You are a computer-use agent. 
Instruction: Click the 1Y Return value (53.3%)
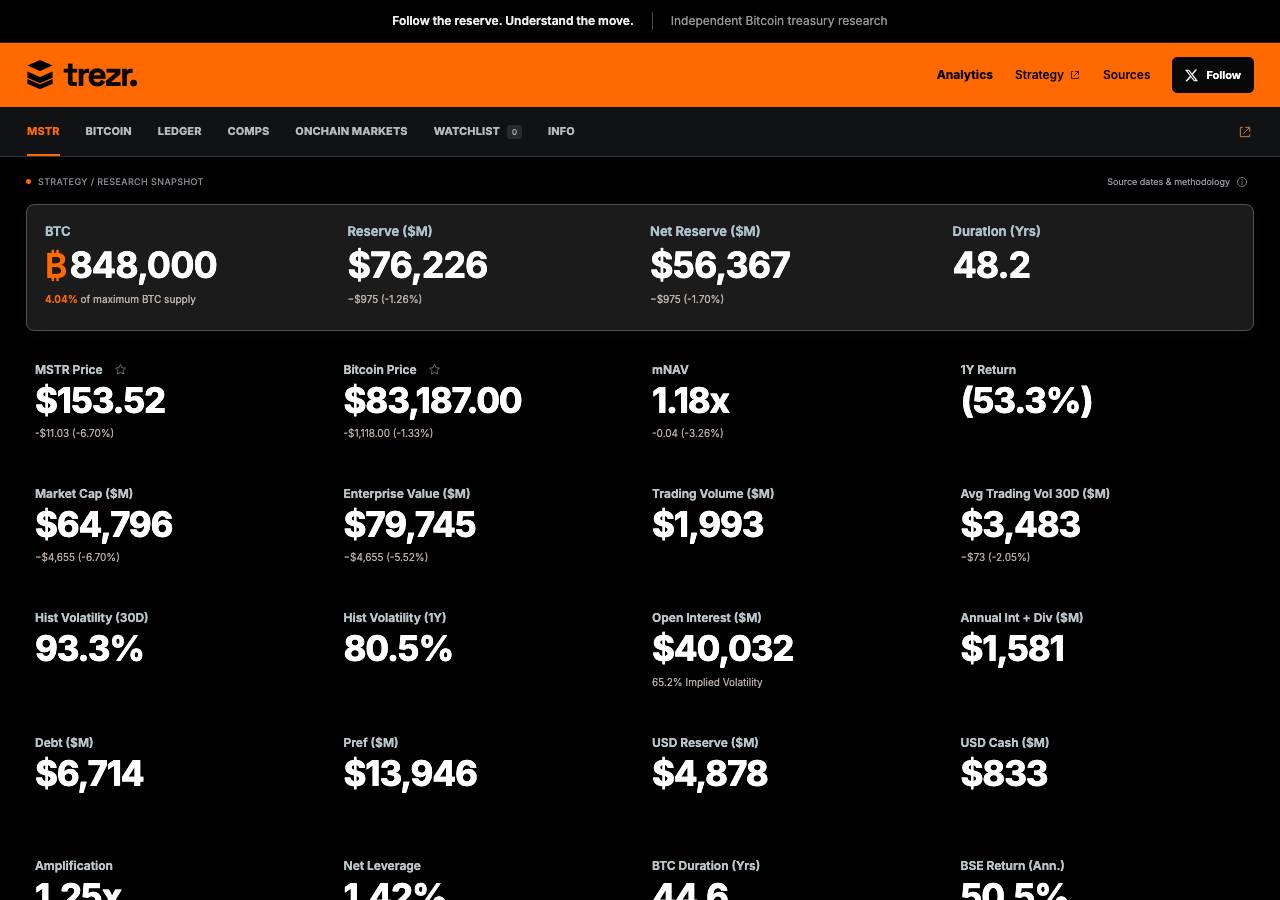[1026, 401]
